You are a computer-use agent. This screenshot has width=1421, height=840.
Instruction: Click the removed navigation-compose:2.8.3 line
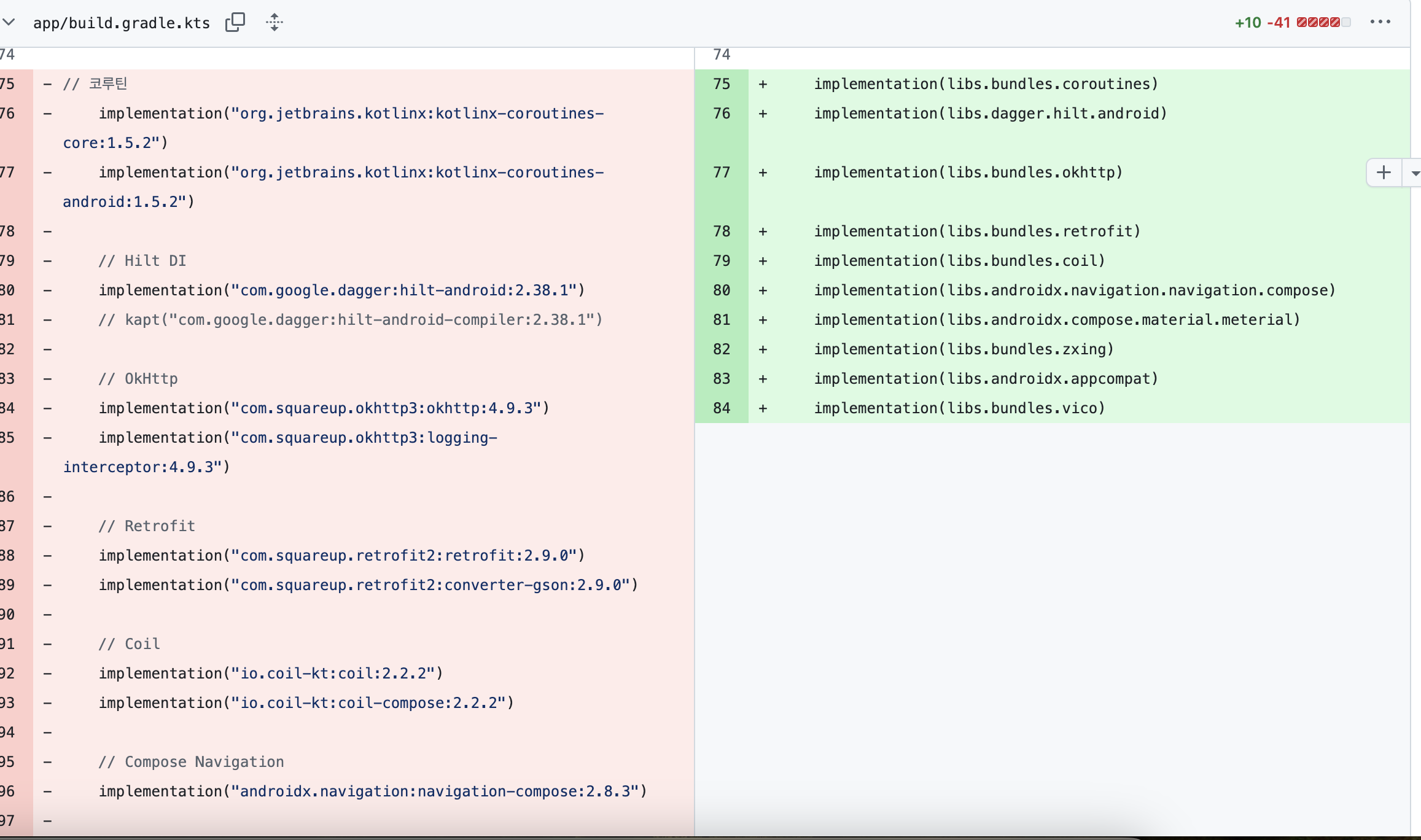click(373, 791)
